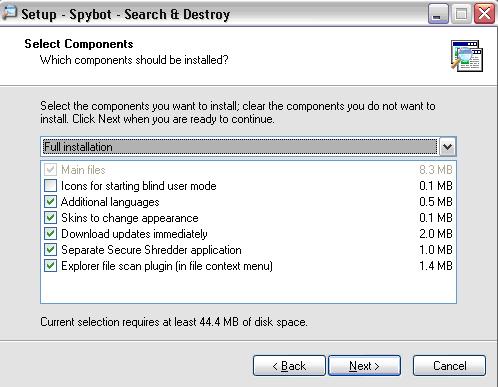Image resolution: width=498 pixels, height=387 pixels.
Task: Click the Spybot setup title bar icon
Action: click(9, 13)
